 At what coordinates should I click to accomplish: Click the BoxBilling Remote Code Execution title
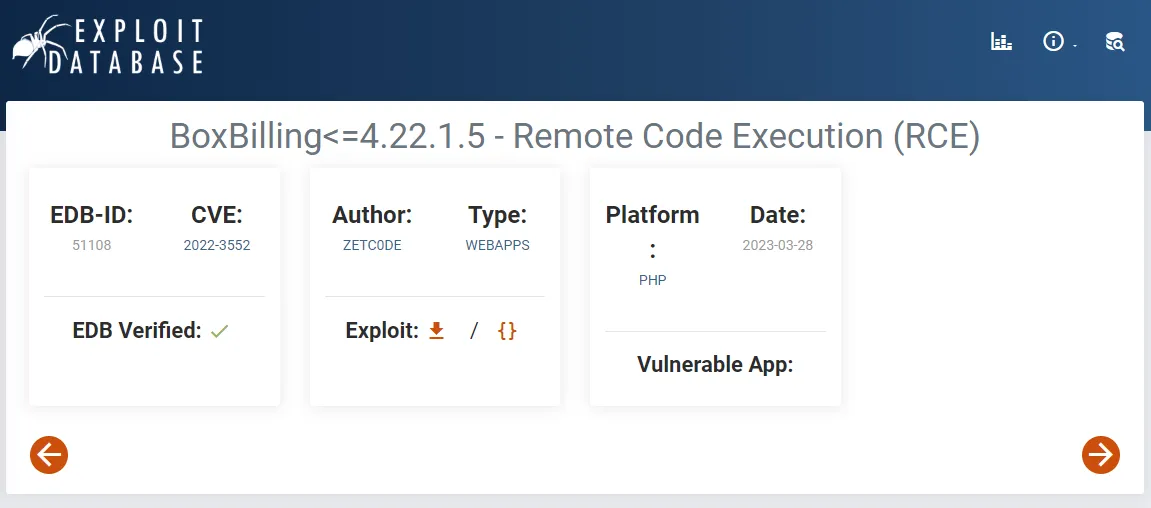pyautogui.click(x=575, y=136)
